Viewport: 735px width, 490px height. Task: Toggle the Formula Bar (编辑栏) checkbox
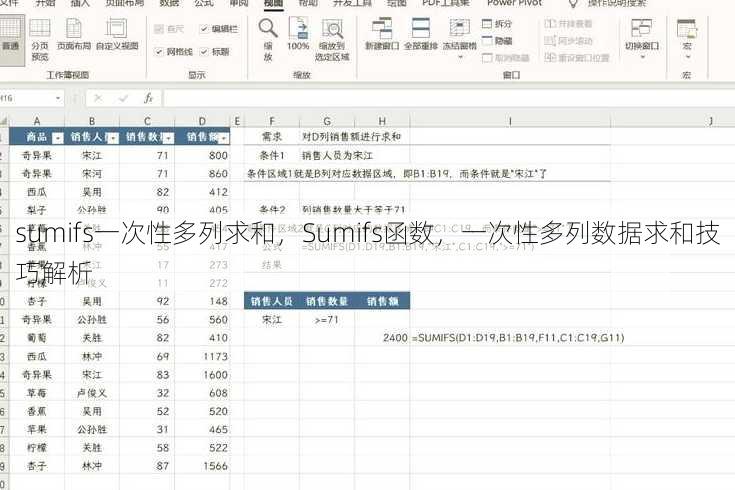(x=204, y=29)
